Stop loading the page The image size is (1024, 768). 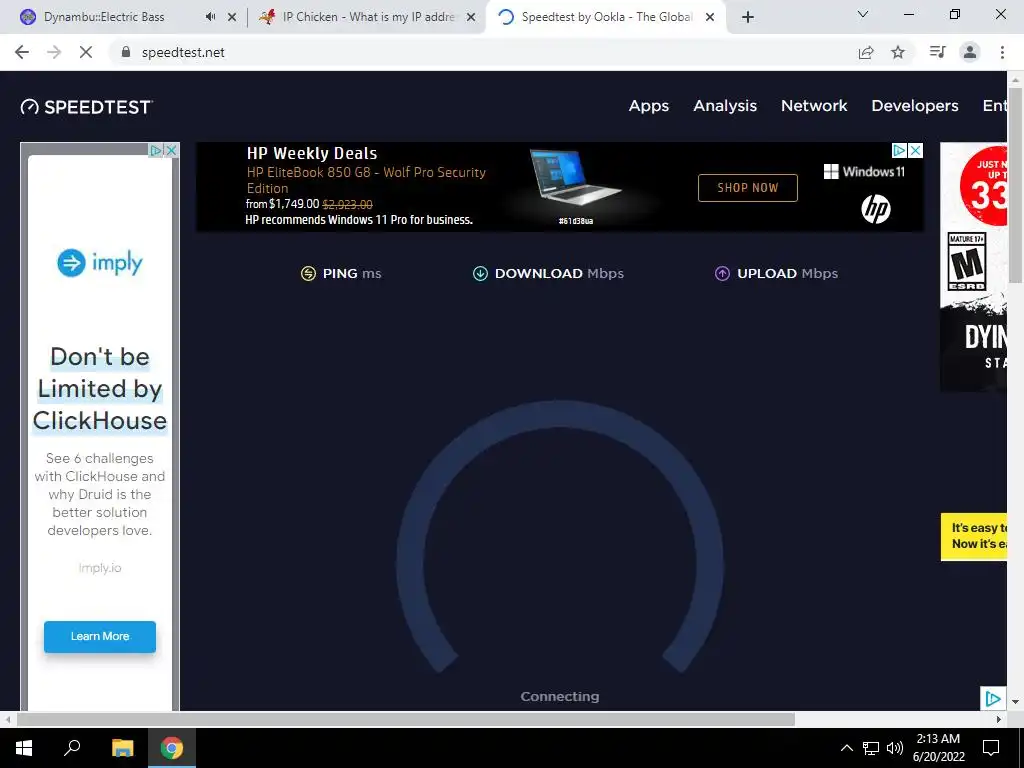[x=86, y=52]
